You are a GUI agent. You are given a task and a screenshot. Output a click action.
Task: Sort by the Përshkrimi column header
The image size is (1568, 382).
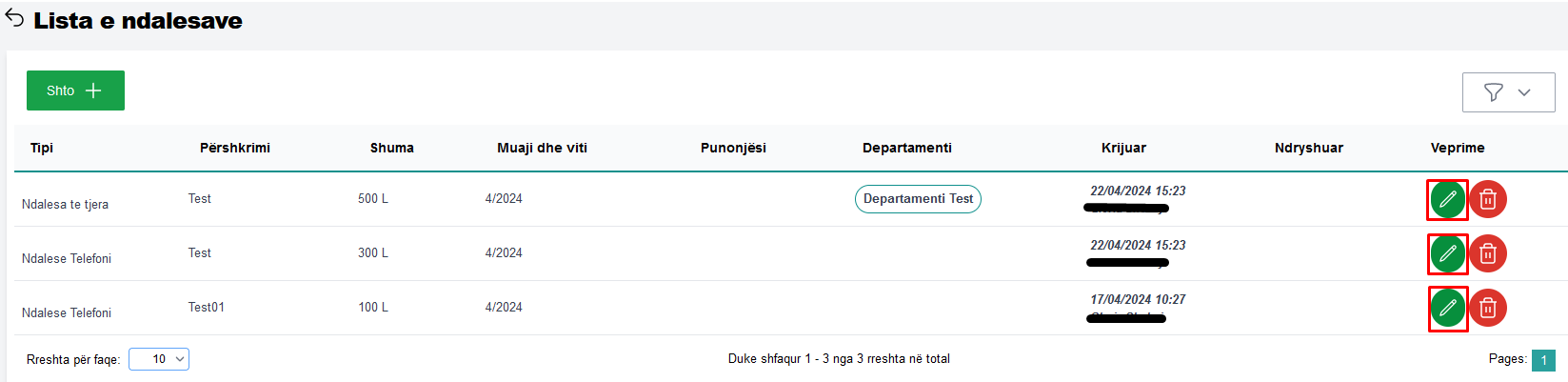[x=235, y=148]
